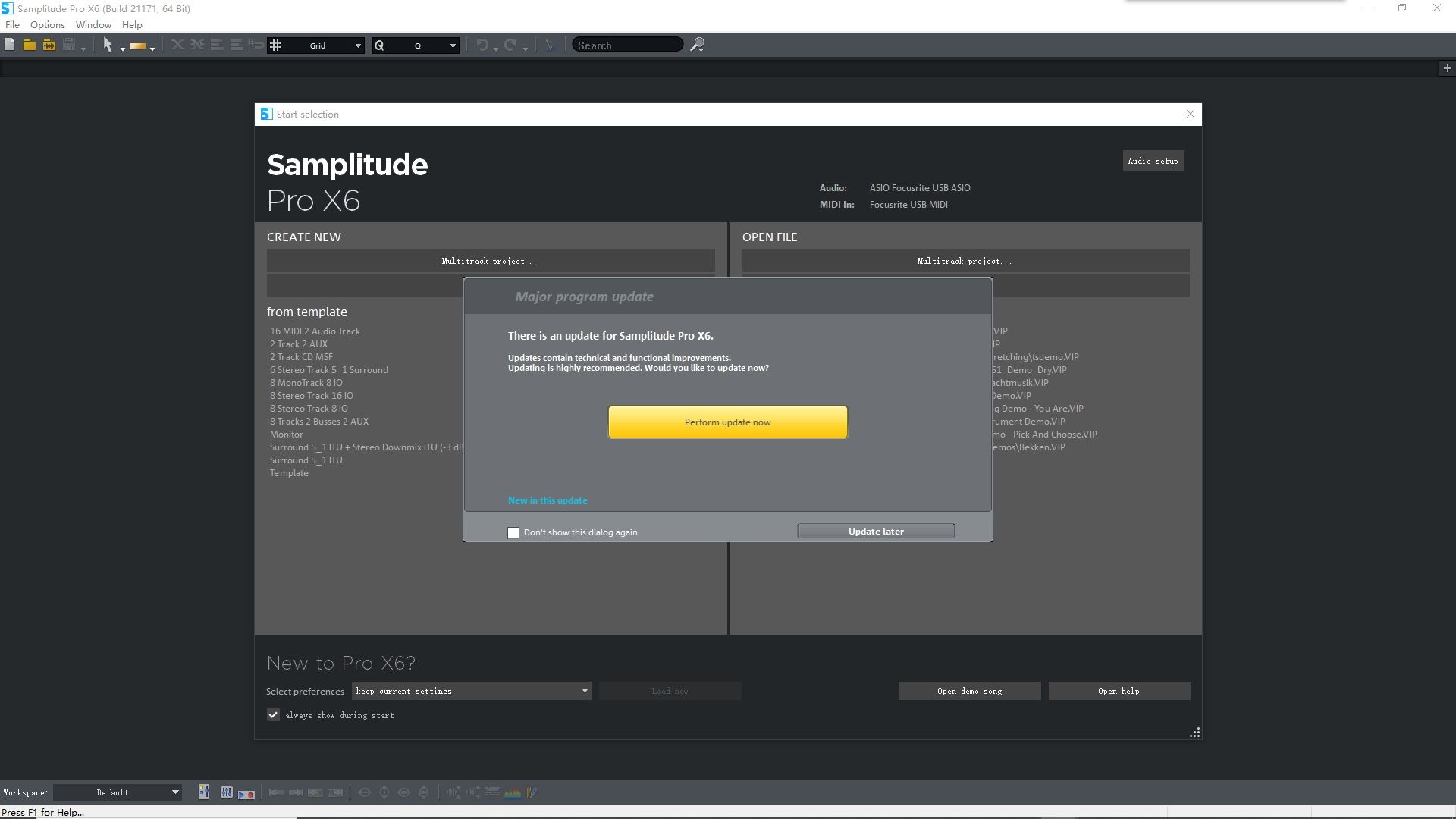Click the track fader icon in bottom toolbar
The image size is (1456, 819).
(204, 792)
